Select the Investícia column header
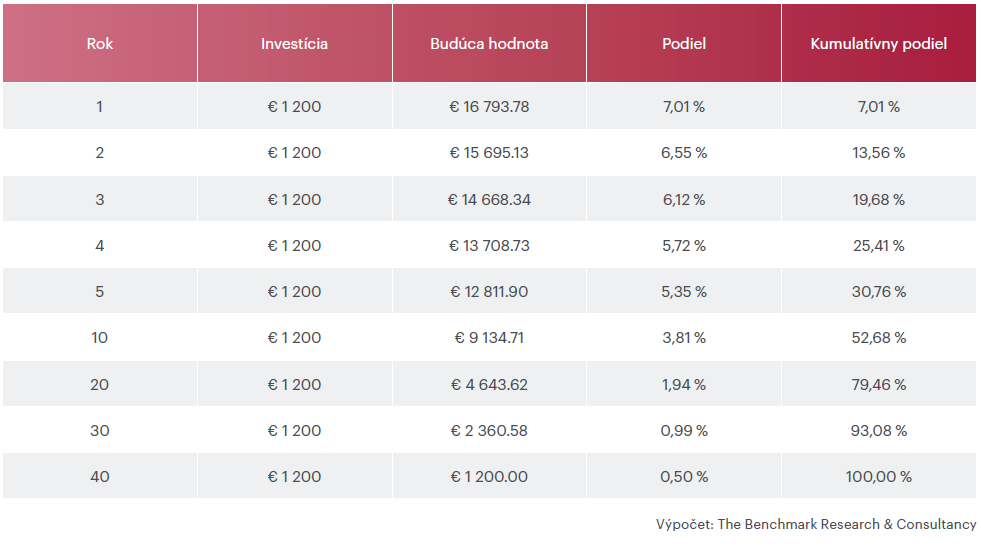 [295, 43]
